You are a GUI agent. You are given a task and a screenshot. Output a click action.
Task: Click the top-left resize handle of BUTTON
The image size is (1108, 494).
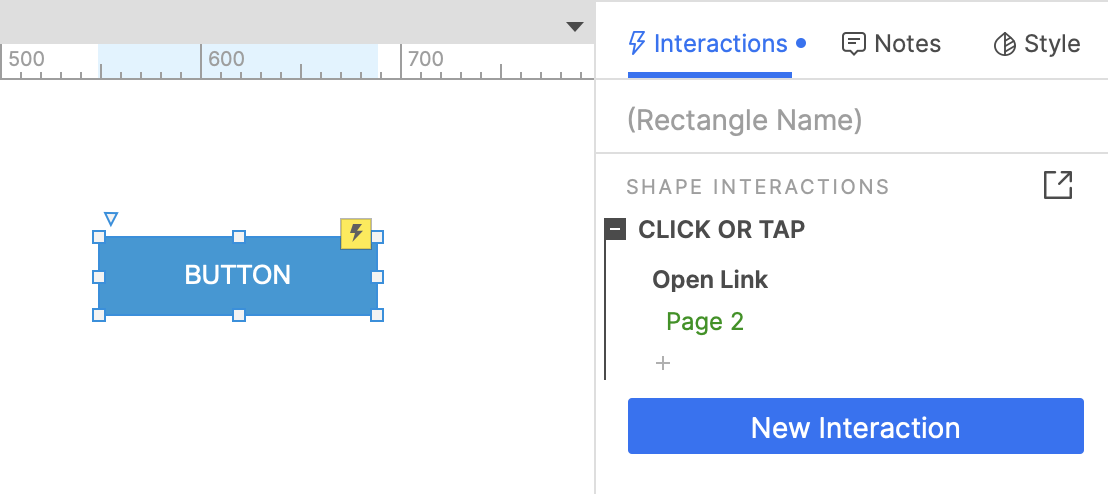click(x=99, y=237)
